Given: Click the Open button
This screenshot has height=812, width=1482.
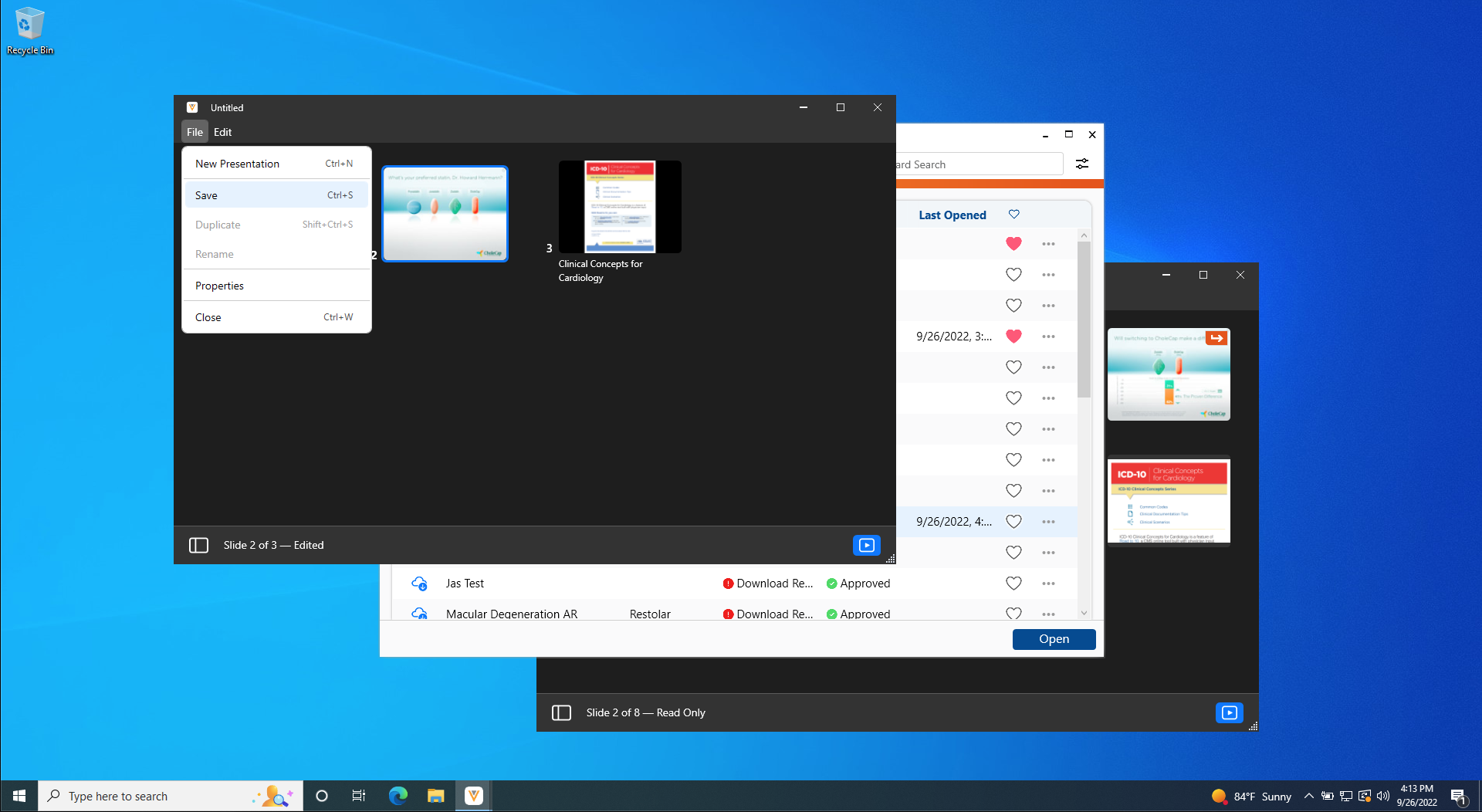Looking at the screenshot, I should point(1054,639).
